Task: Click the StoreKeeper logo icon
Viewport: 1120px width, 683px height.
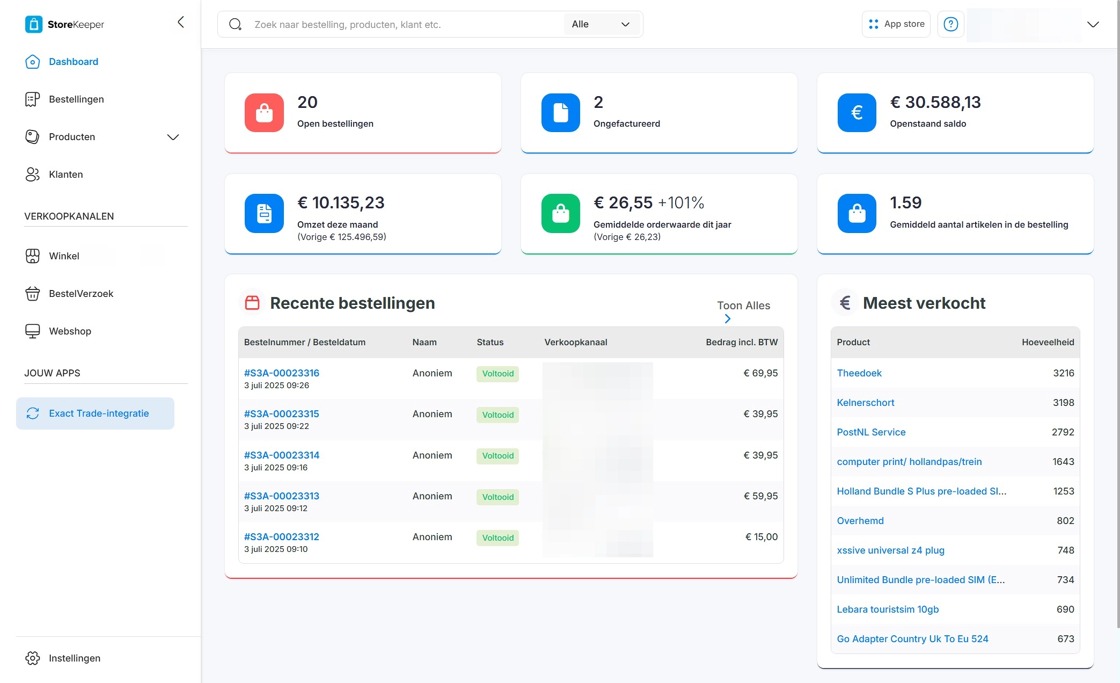Action: pos(33,24)
